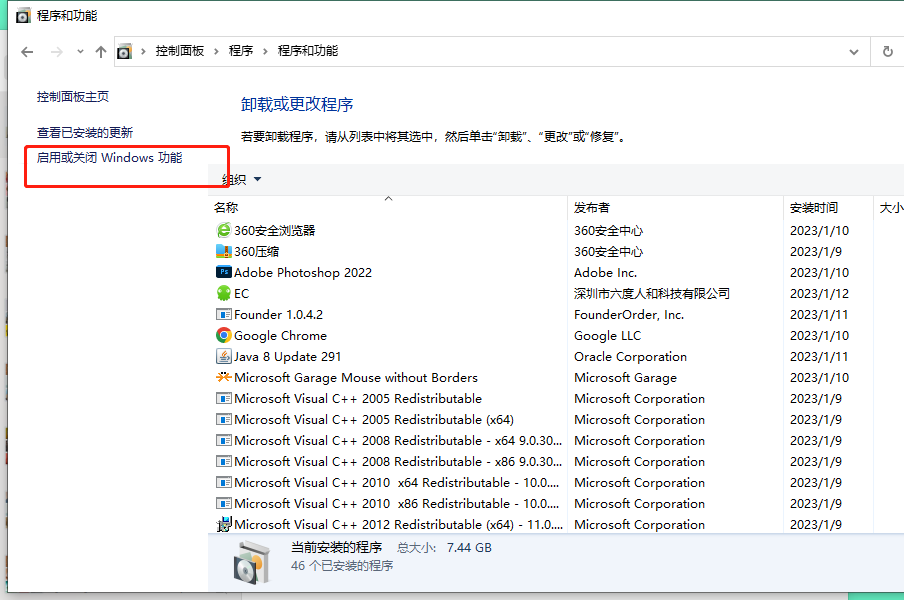
Task: Click Microsoft Garage Mouse without Borders name
Action: (356, 378)
